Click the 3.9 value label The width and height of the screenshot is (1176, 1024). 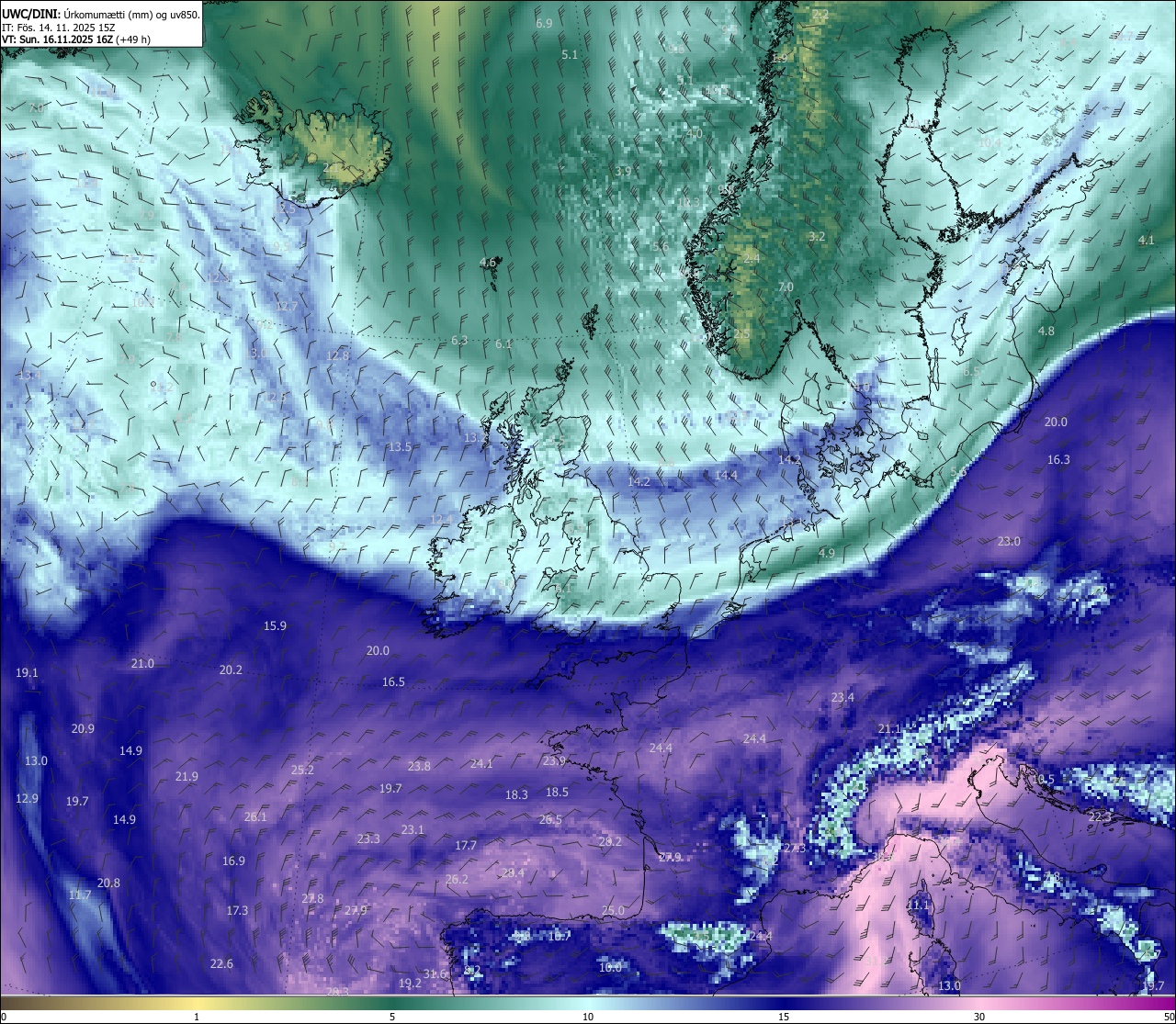pyautogui.click(x=623, y=171)
